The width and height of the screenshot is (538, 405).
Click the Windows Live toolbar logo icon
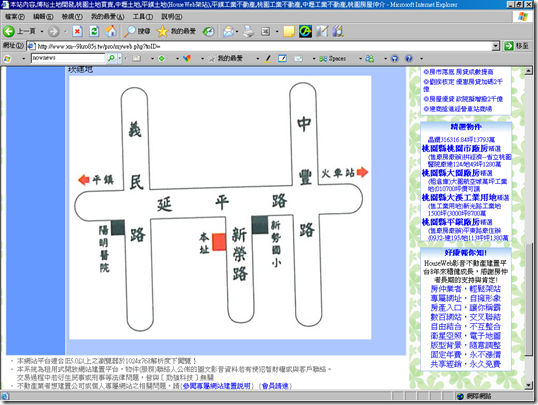7,59
